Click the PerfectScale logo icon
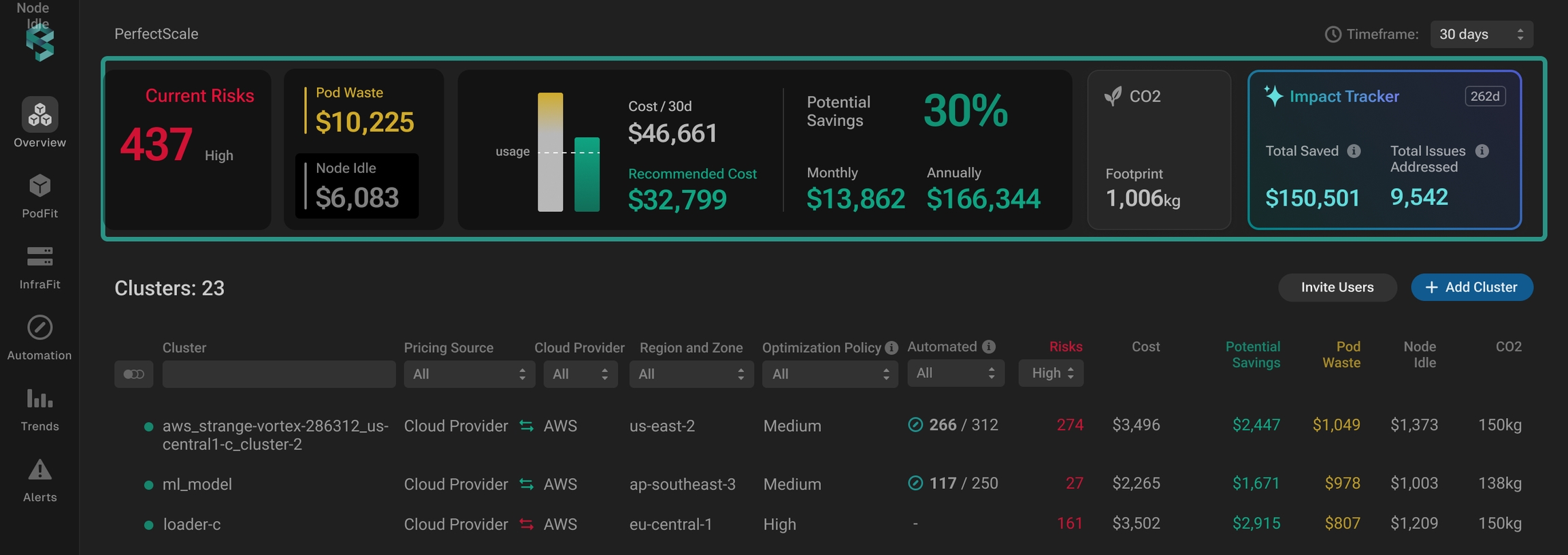The width and height of the screenshot is (1568, 555). [x=39, y=44]
